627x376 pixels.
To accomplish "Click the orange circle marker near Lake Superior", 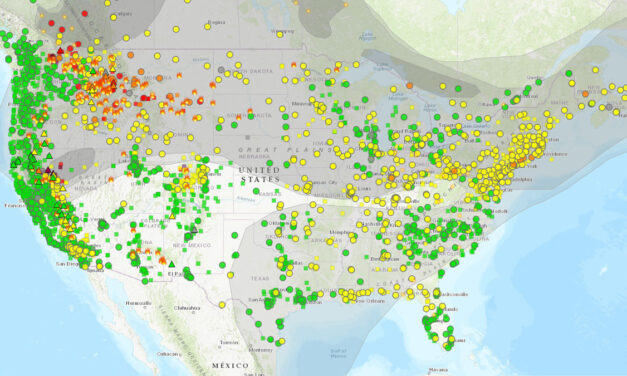I will coord(409,86).
